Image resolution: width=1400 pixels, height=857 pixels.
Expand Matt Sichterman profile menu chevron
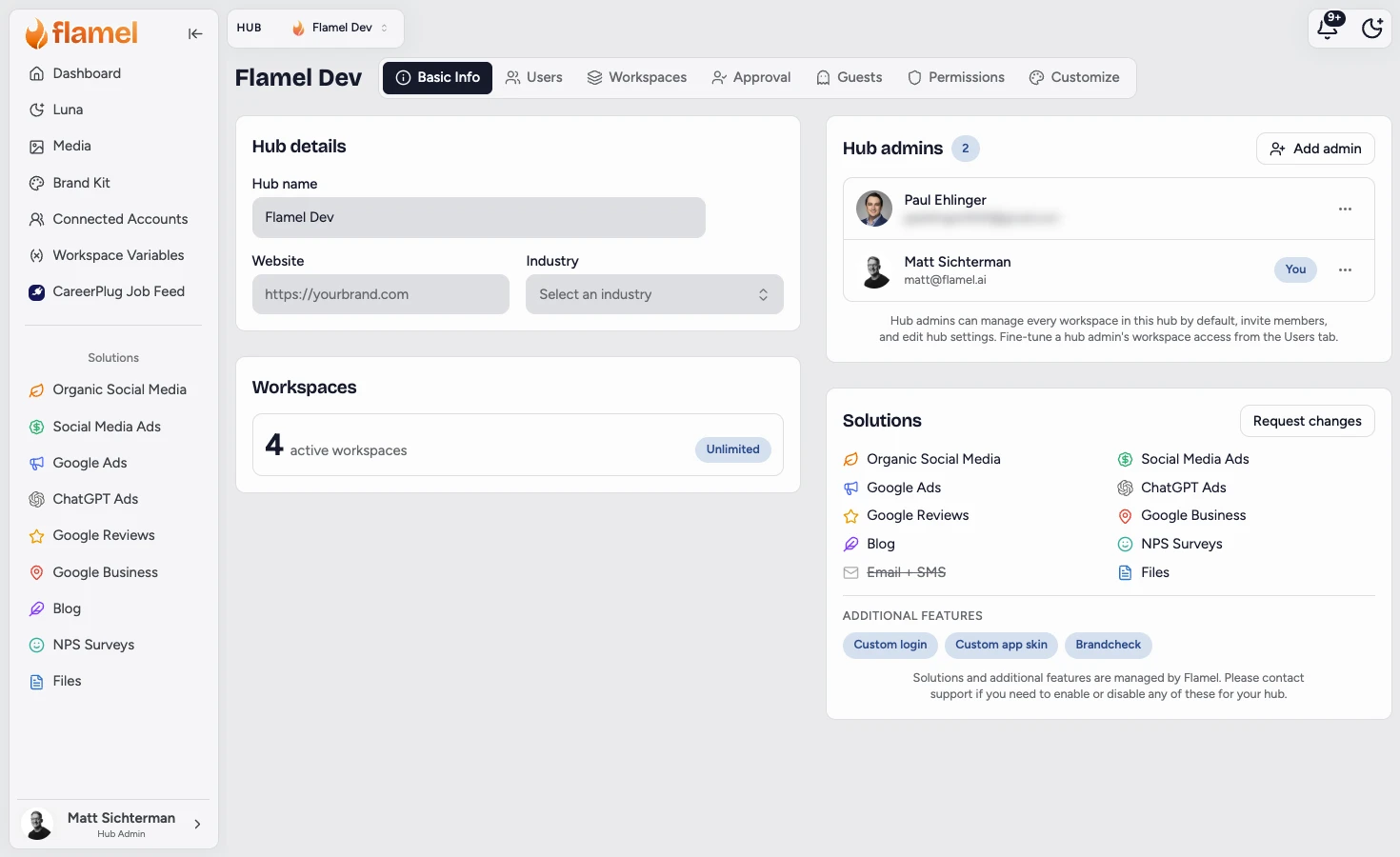pos(197,825)
